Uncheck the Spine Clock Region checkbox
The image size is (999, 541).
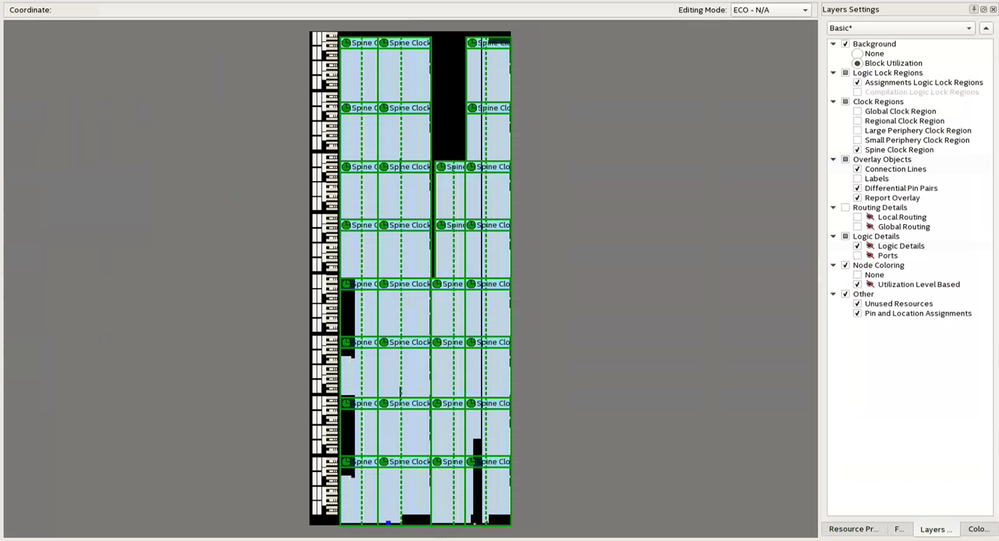[x=858, y=150]
